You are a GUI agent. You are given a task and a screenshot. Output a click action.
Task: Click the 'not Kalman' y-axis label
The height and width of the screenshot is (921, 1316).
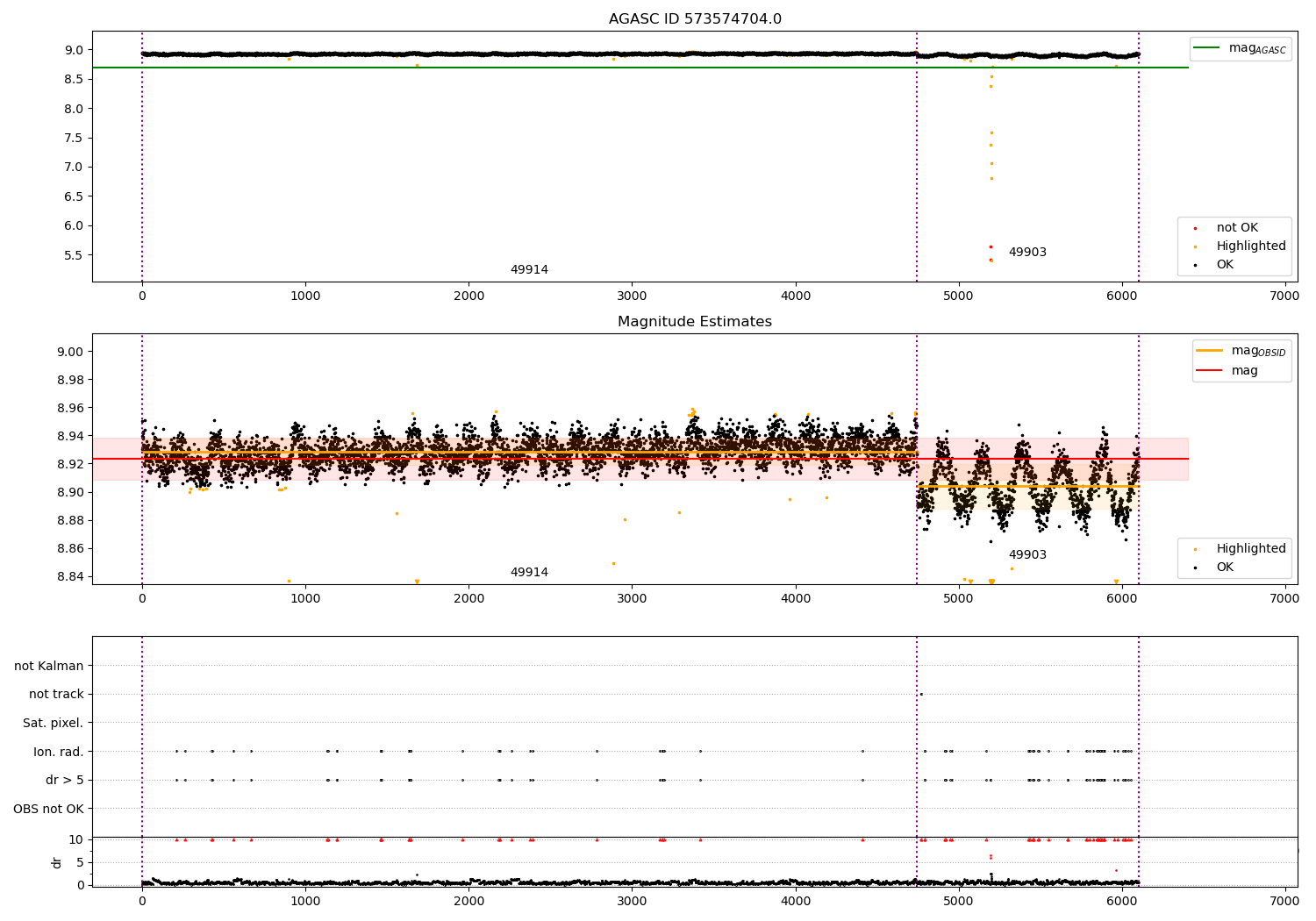[49, 666]
